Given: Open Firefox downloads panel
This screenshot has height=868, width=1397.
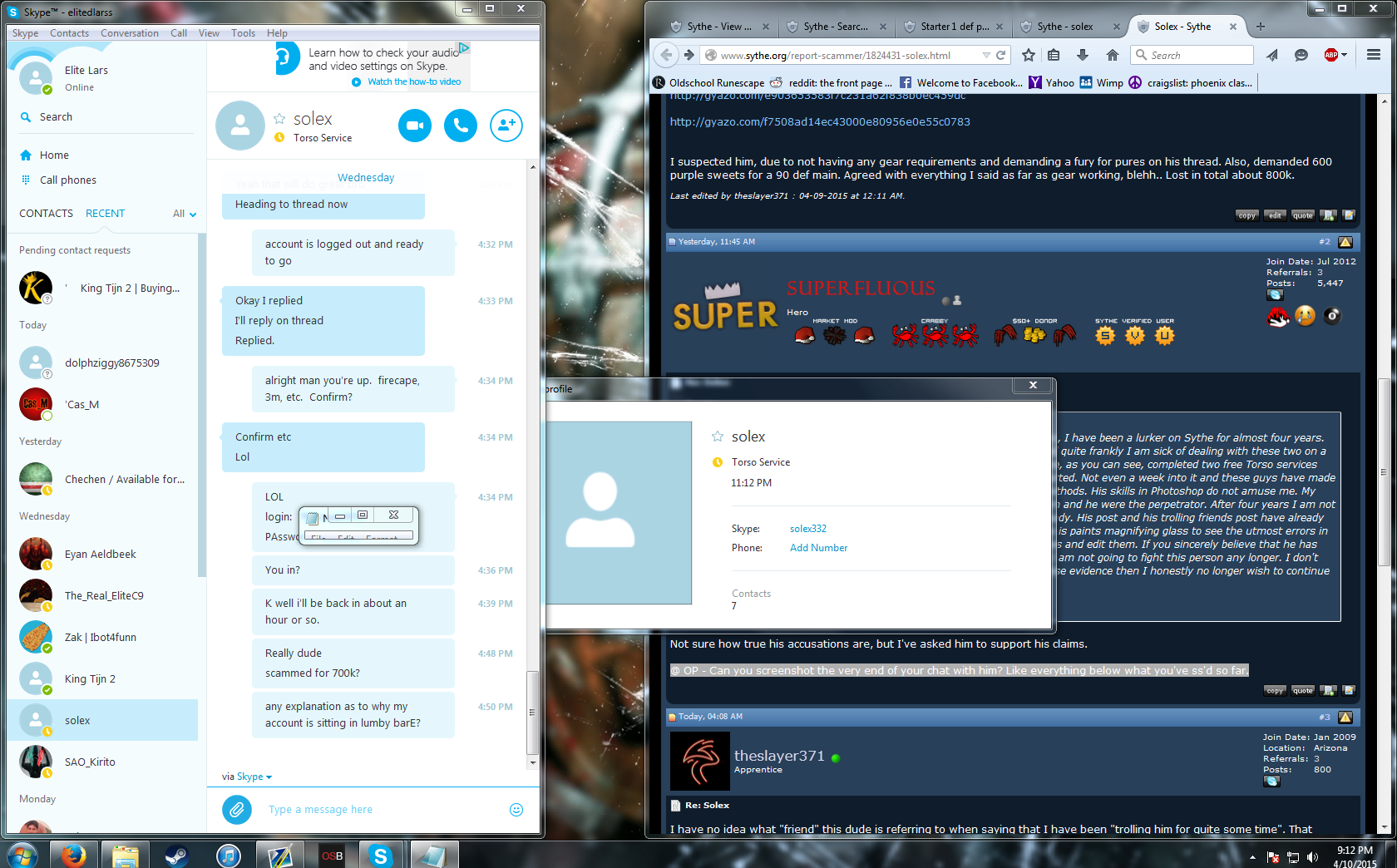Looking at the screenshot, I should point(1083,56).
